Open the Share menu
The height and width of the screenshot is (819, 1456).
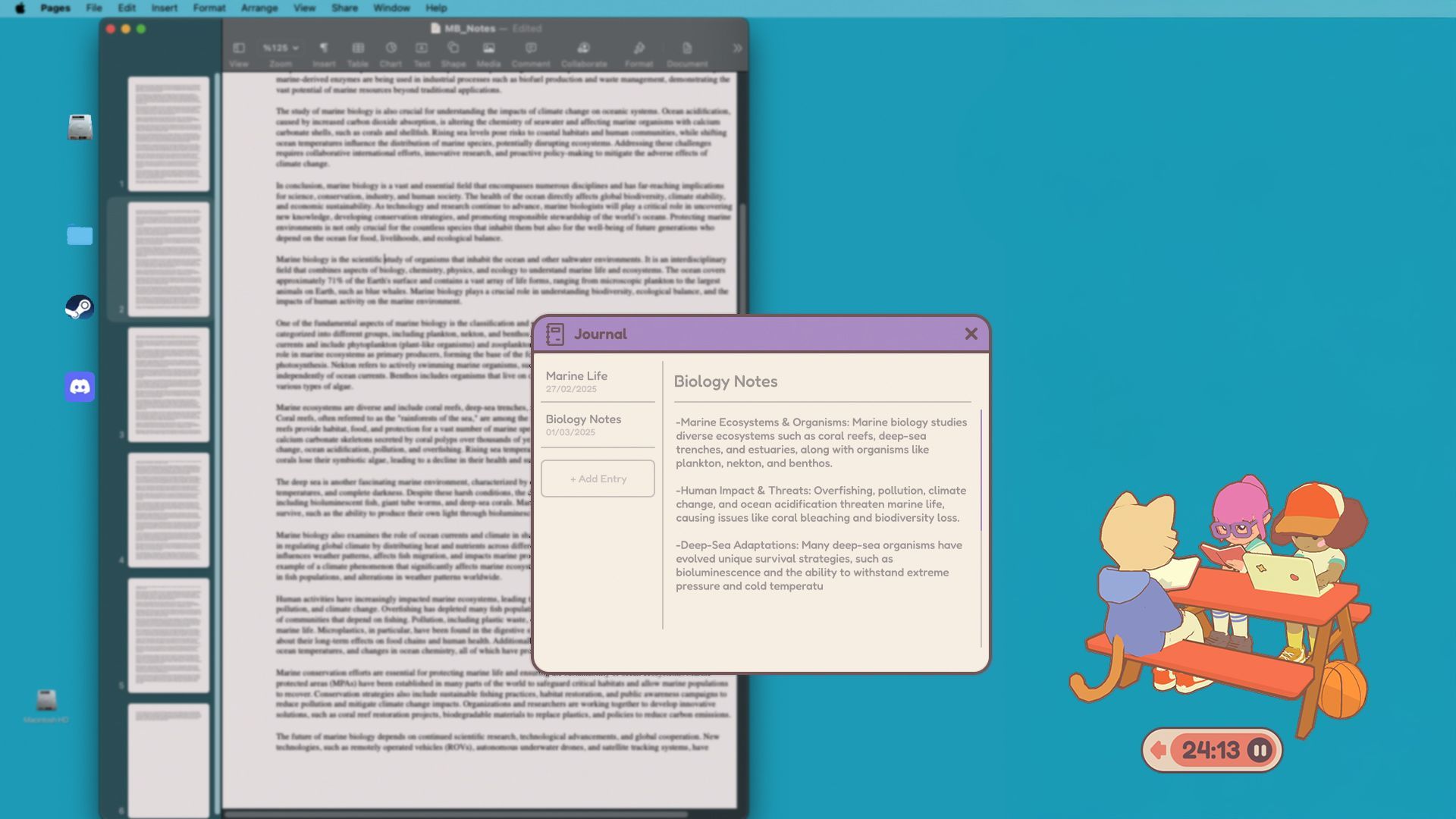344,8
